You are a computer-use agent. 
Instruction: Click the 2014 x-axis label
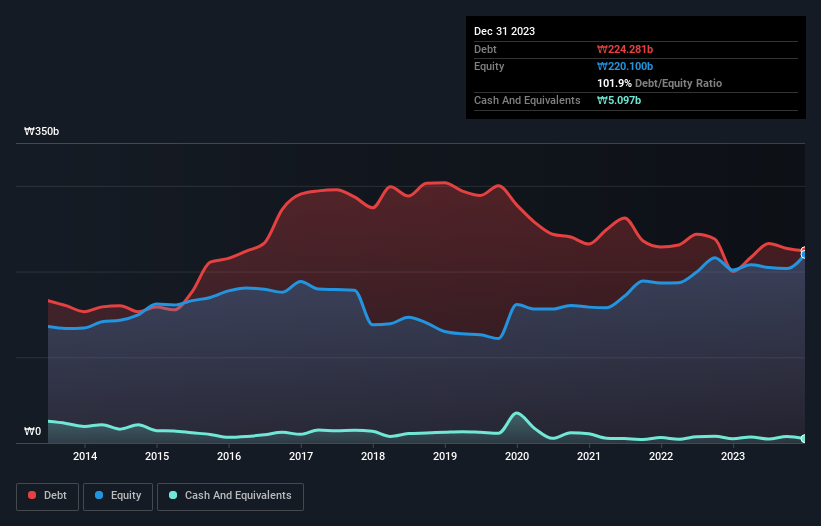85,456
